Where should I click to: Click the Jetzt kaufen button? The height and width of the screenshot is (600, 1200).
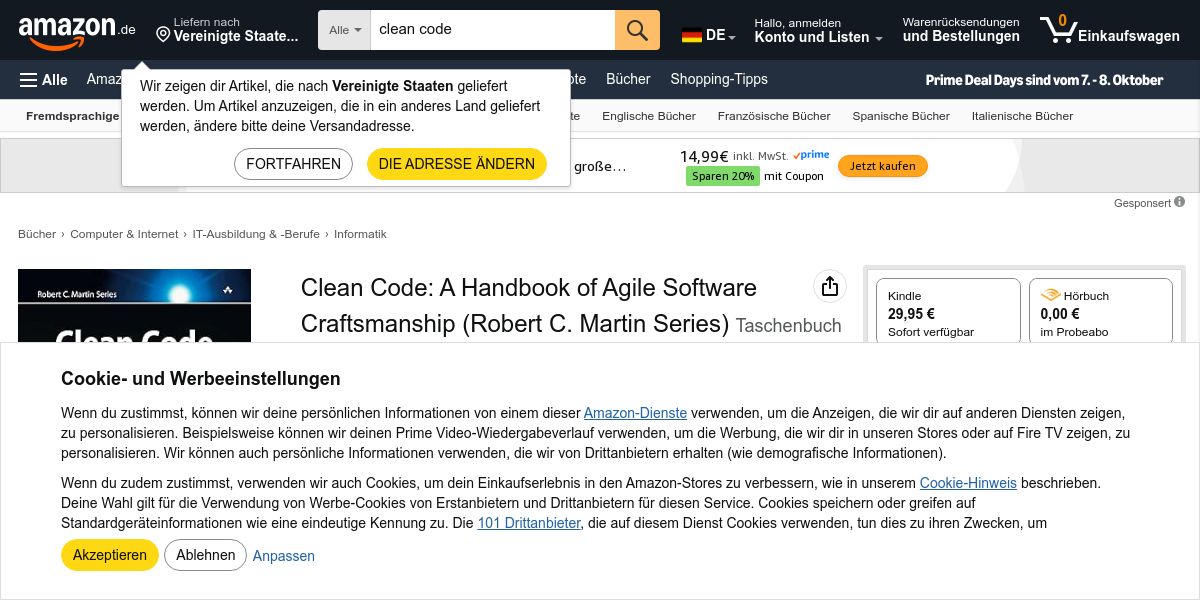pos(883,166)
